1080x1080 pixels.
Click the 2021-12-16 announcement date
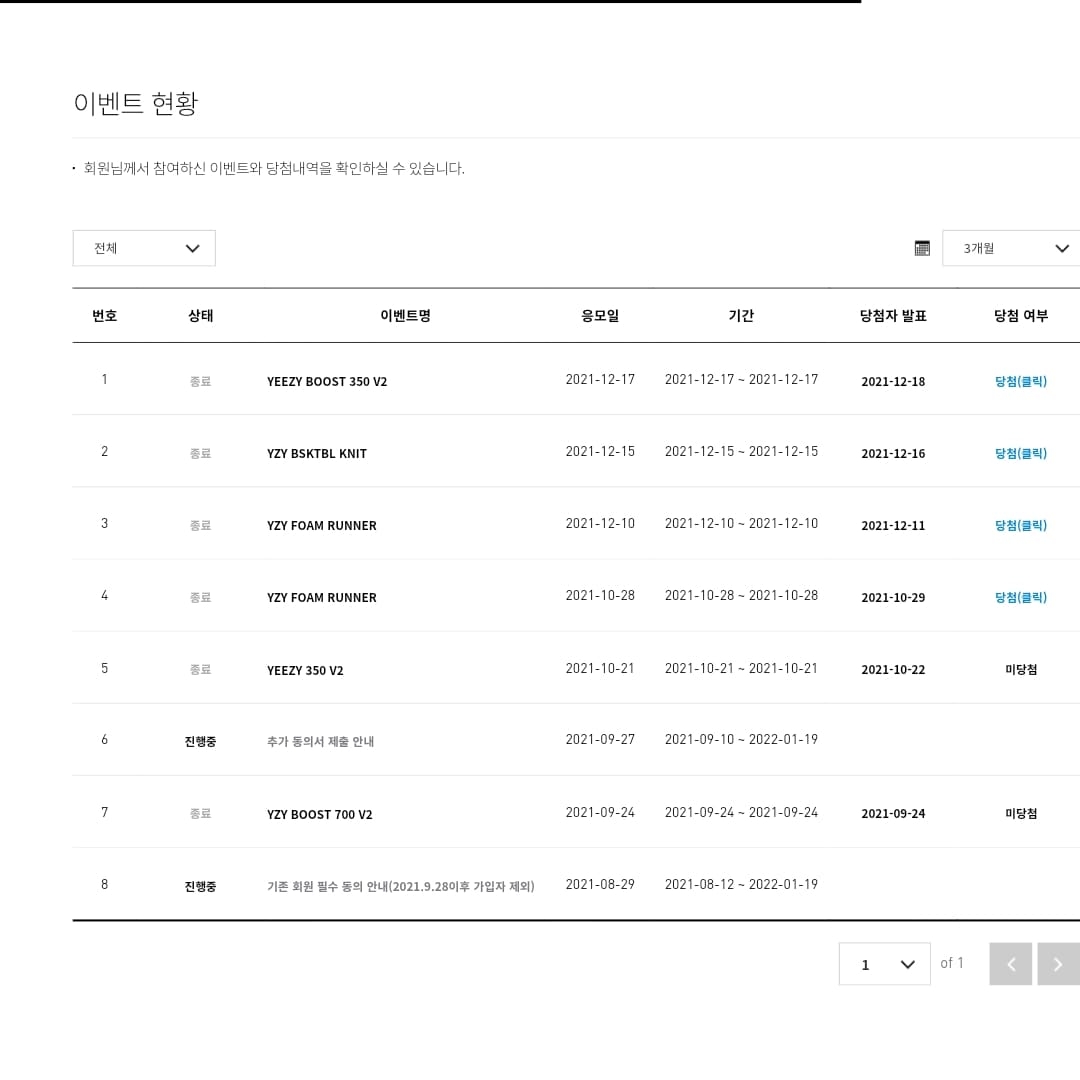click(893, 453)
